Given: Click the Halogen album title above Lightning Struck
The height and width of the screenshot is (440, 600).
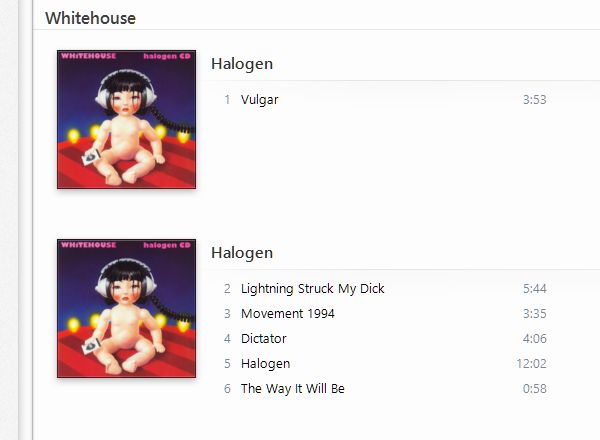Looking at the screenshot, I should coord(242,253).
